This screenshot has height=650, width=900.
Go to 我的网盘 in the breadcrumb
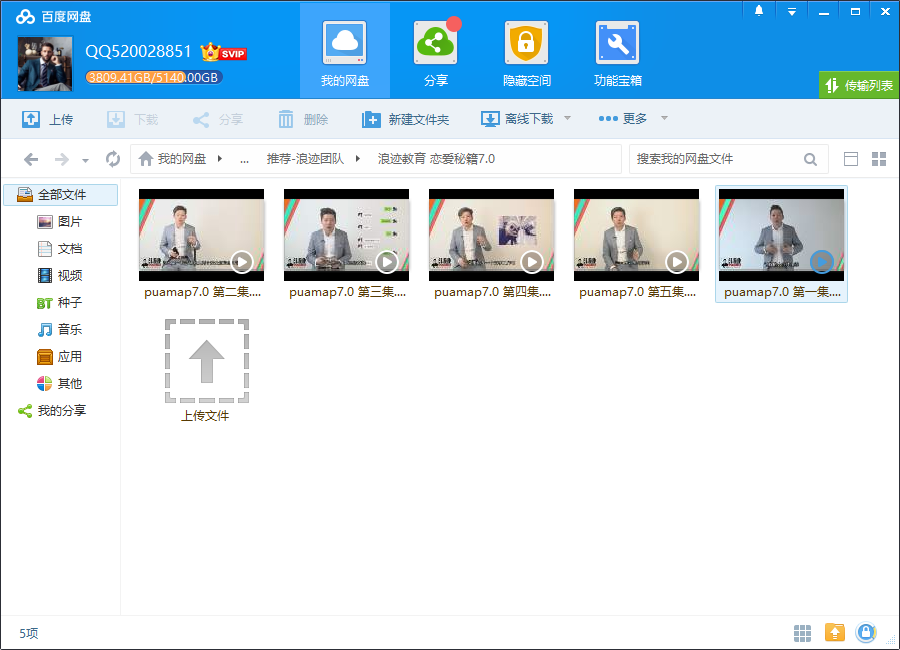pos(173,159)
